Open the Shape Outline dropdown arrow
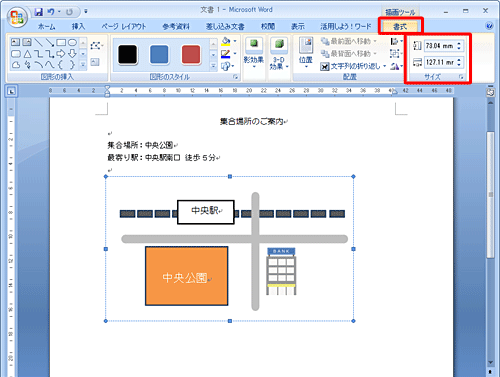500x377 pixels. point(235,54)
